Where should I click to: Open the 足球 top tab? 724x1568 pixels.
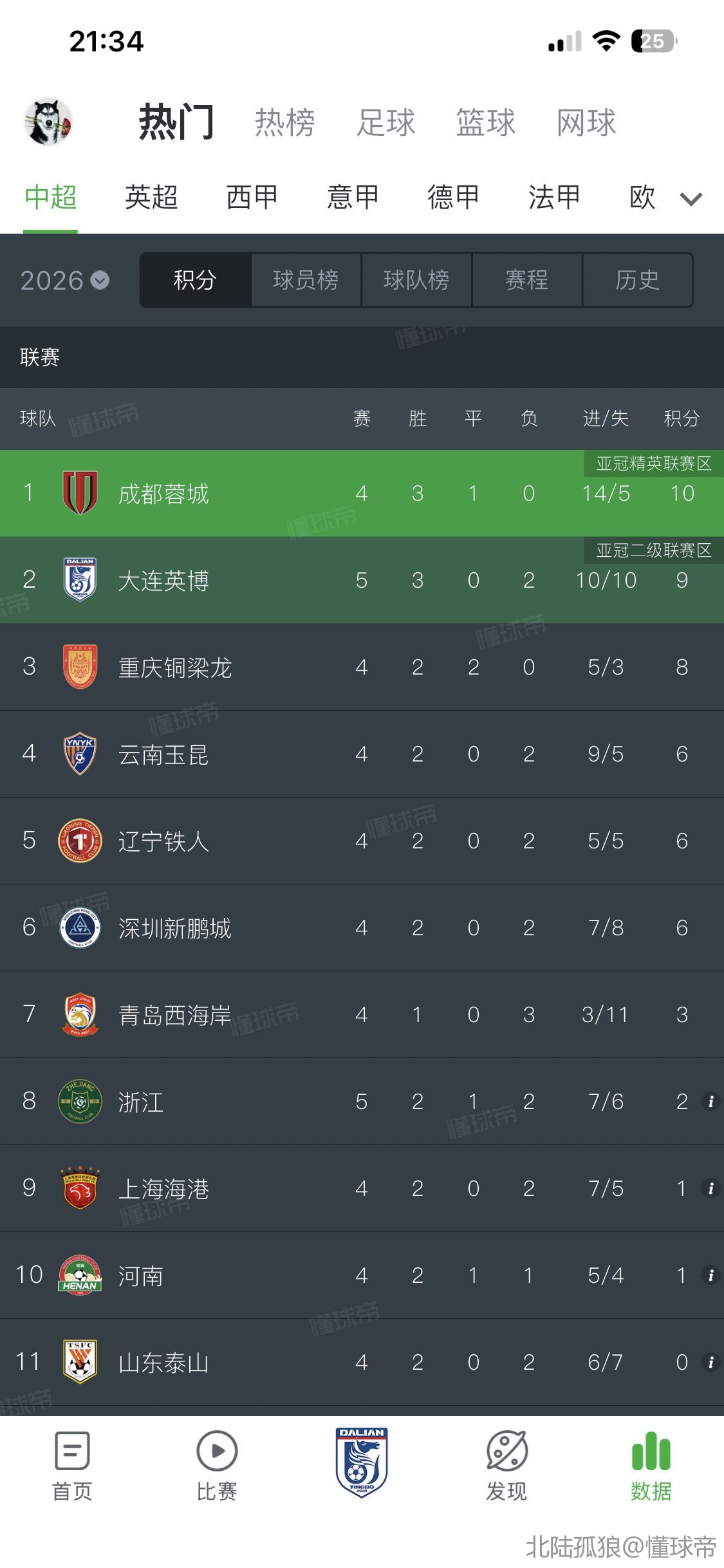pyautogui.click(x=386, y=122)
